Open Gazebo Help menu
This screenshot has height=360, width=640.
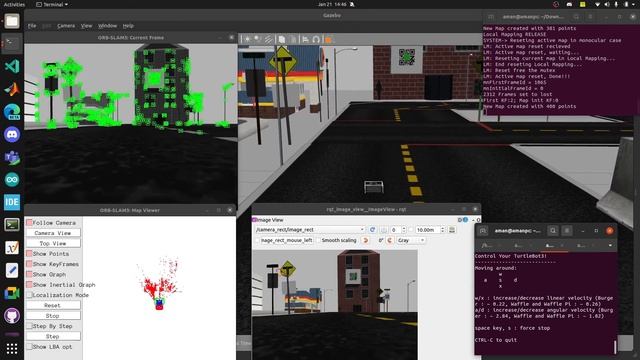(x=128, y=26)
